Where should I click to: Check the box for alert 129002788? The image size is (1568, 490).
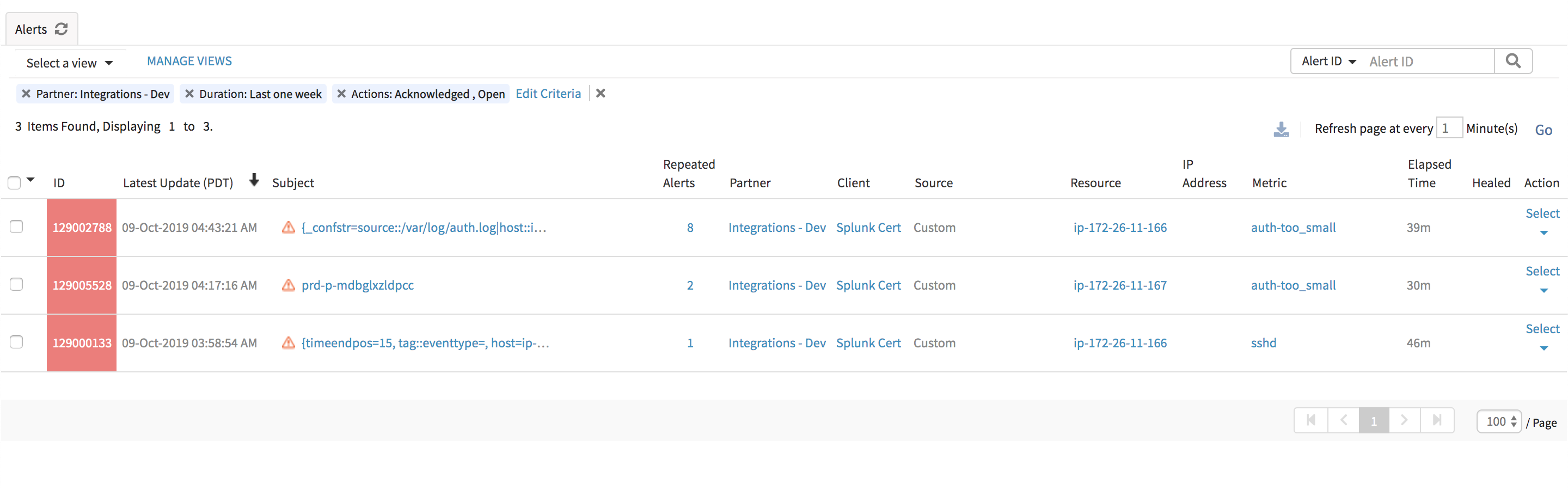coord(16,227)
